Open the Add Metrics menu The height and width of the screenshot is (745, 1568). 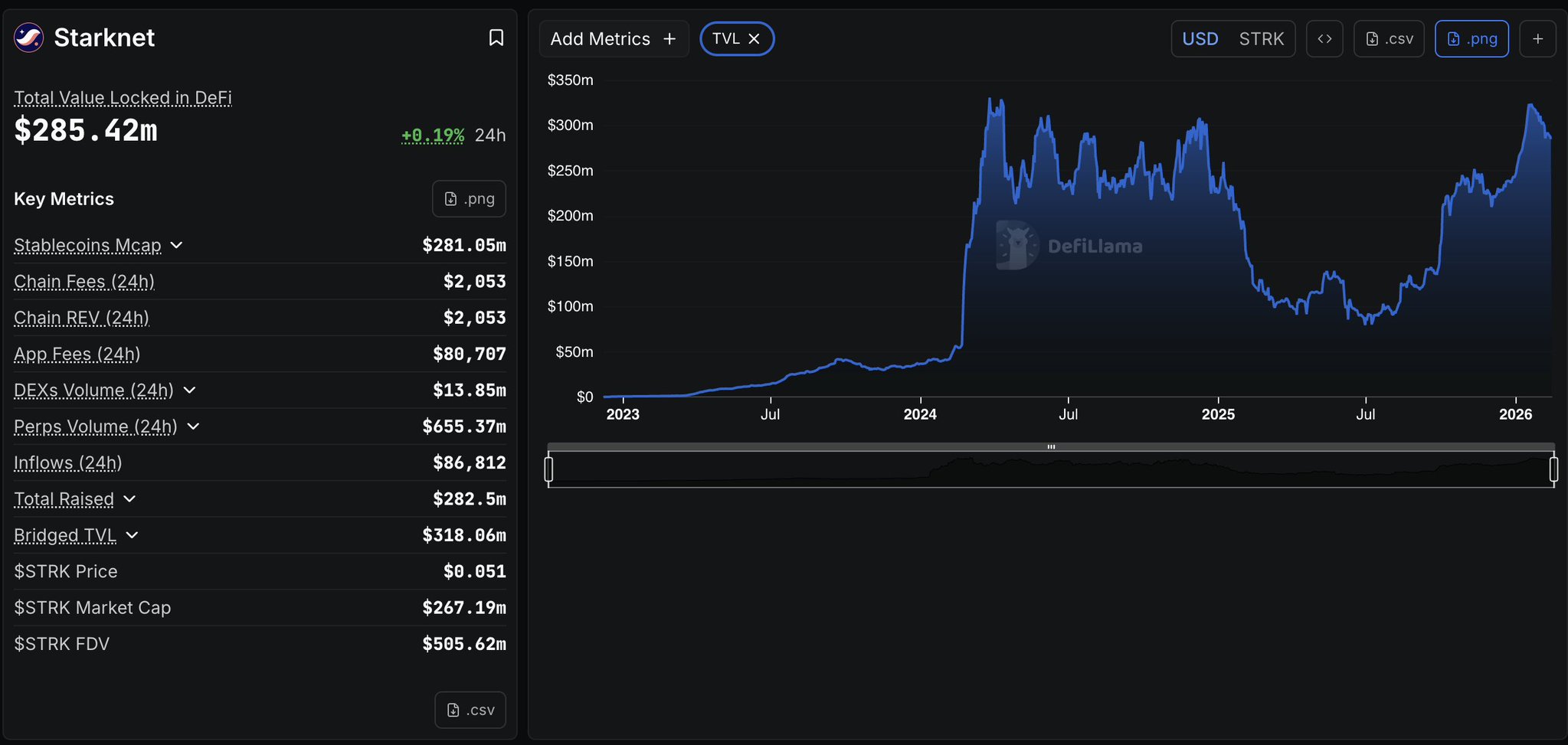[x=614, y=39]
